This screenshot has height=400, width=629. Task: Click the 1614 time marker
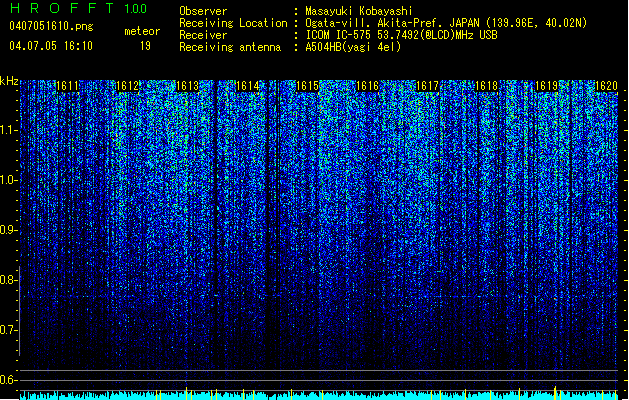[248, 86]
